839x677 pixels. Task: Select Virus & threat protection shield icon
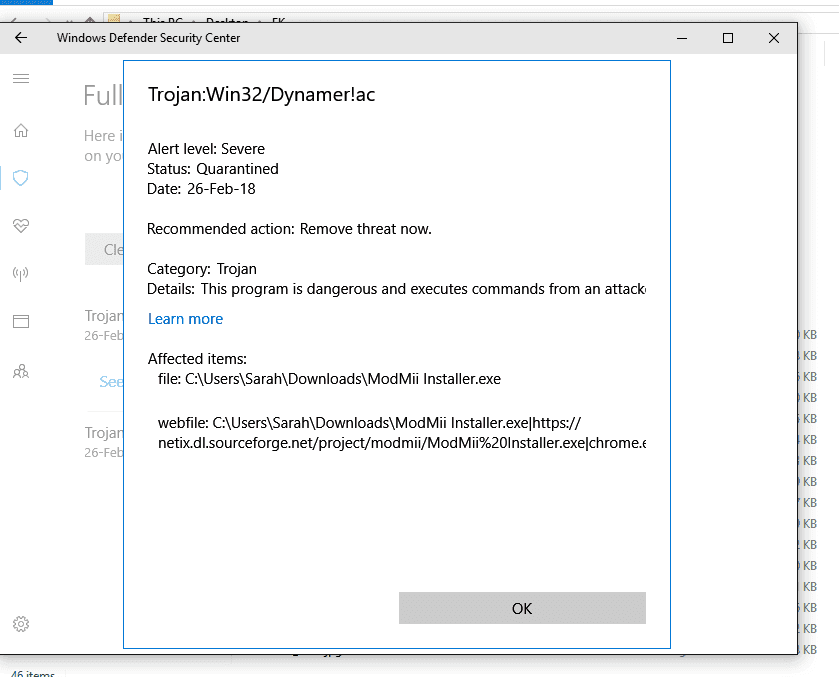(x=21, y=178)
